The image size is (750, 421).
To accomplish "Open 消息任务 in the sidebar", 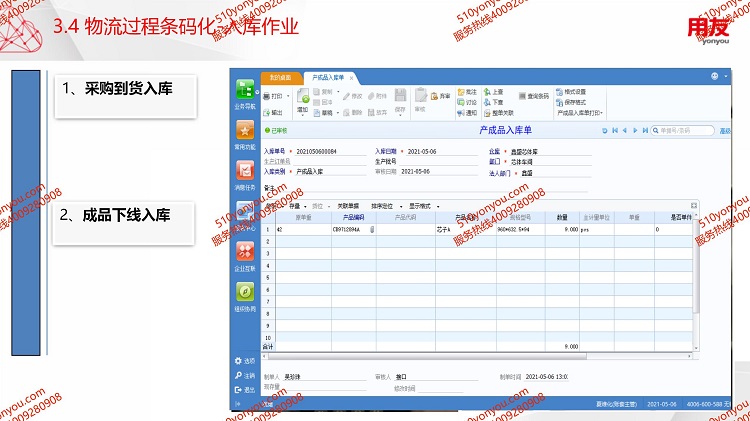I will tap(245, 171).
